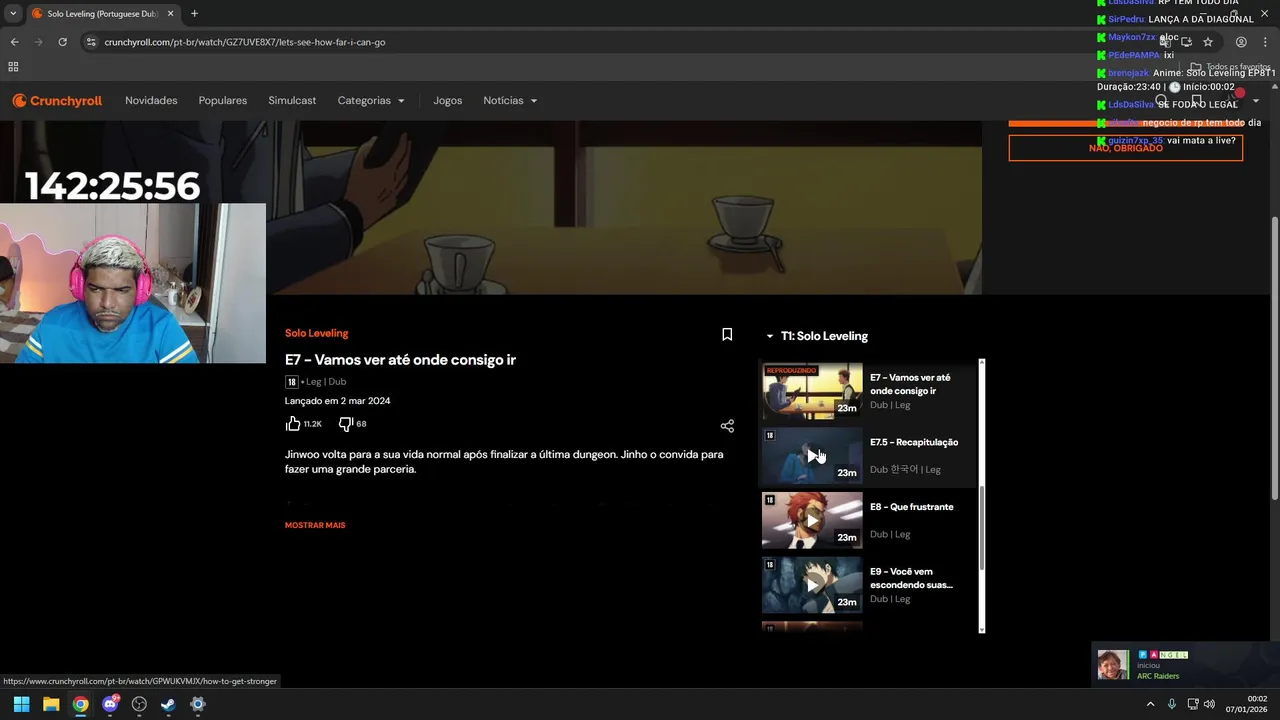Open OBS Studio icon in taskbar

(139, 704)
